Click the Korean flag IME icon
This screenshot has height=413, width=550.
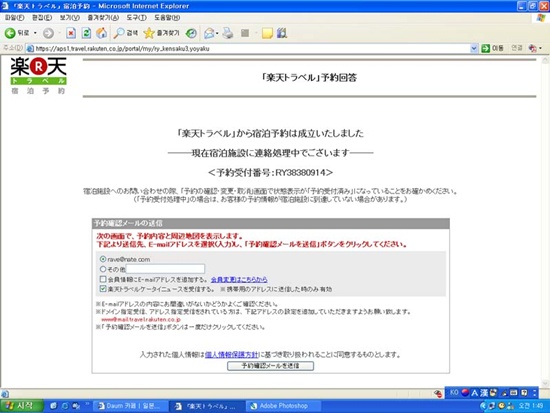click(x=465, y=392)
